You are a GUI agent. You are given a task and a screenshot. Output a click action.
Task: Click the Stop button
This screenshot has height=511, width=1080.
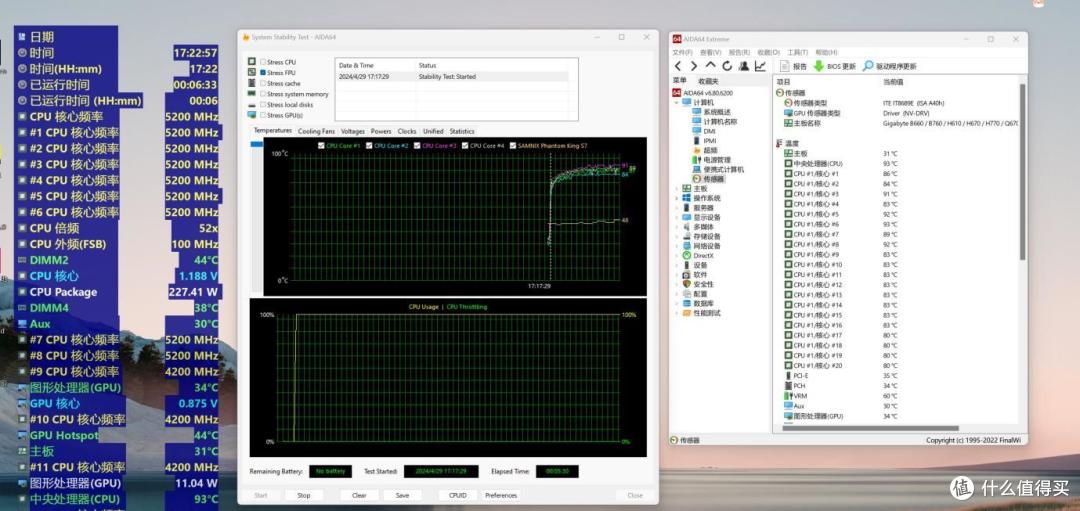point(304,495)
